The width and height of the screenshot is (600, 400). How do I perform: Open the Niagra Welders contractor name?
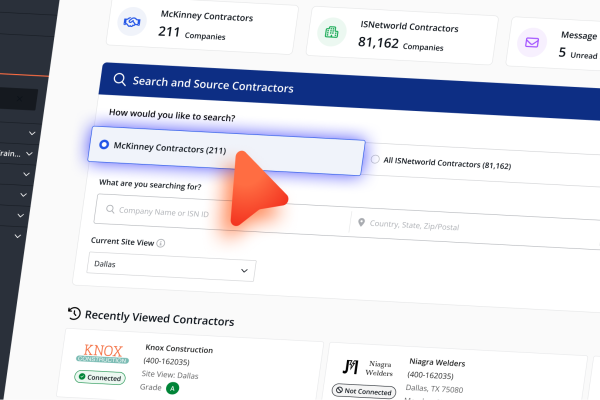(437, 362)
